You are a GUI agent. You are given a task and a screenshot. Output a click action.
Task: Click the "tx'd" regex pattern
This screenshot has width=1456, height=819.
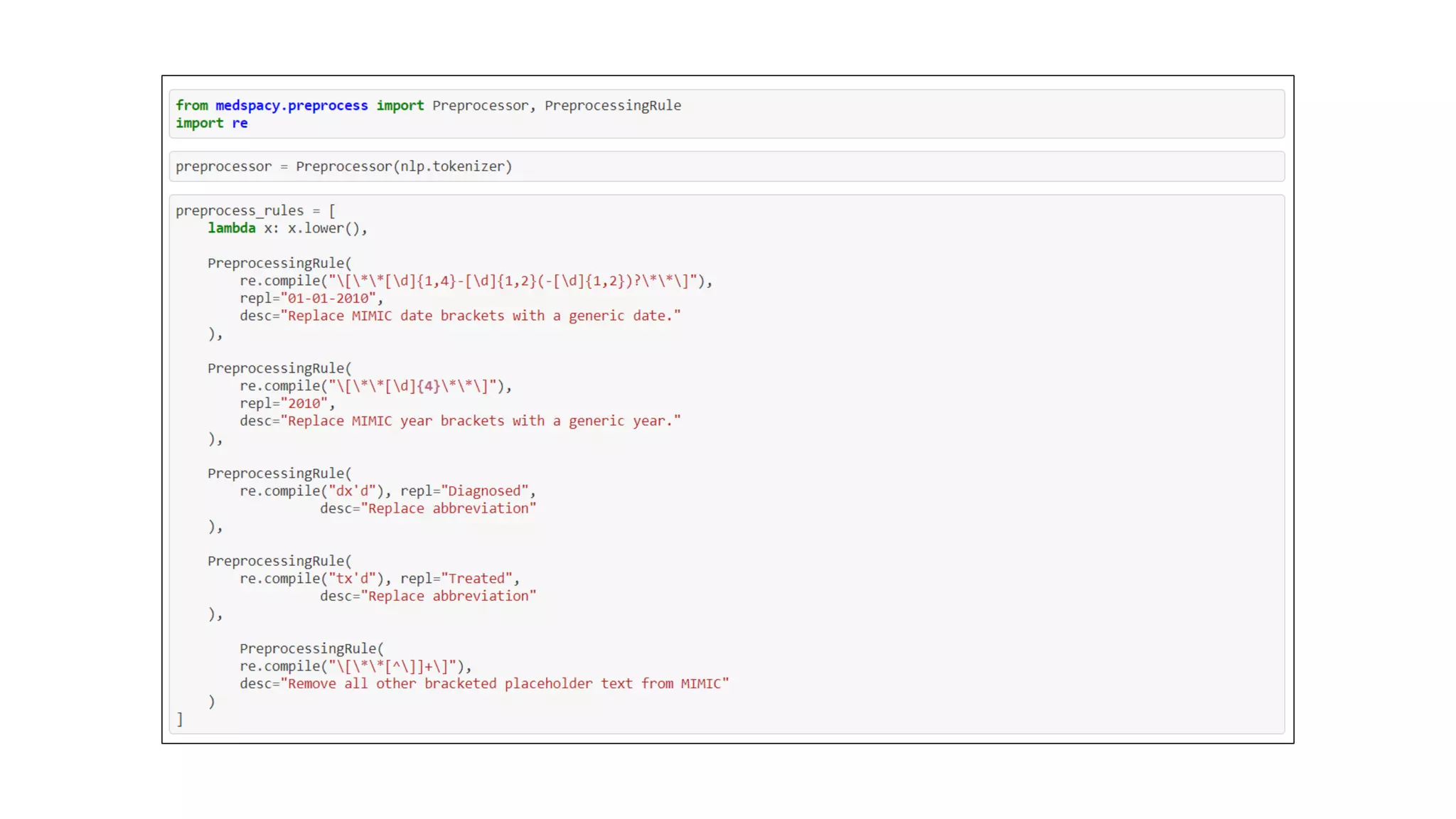point(351,579)
